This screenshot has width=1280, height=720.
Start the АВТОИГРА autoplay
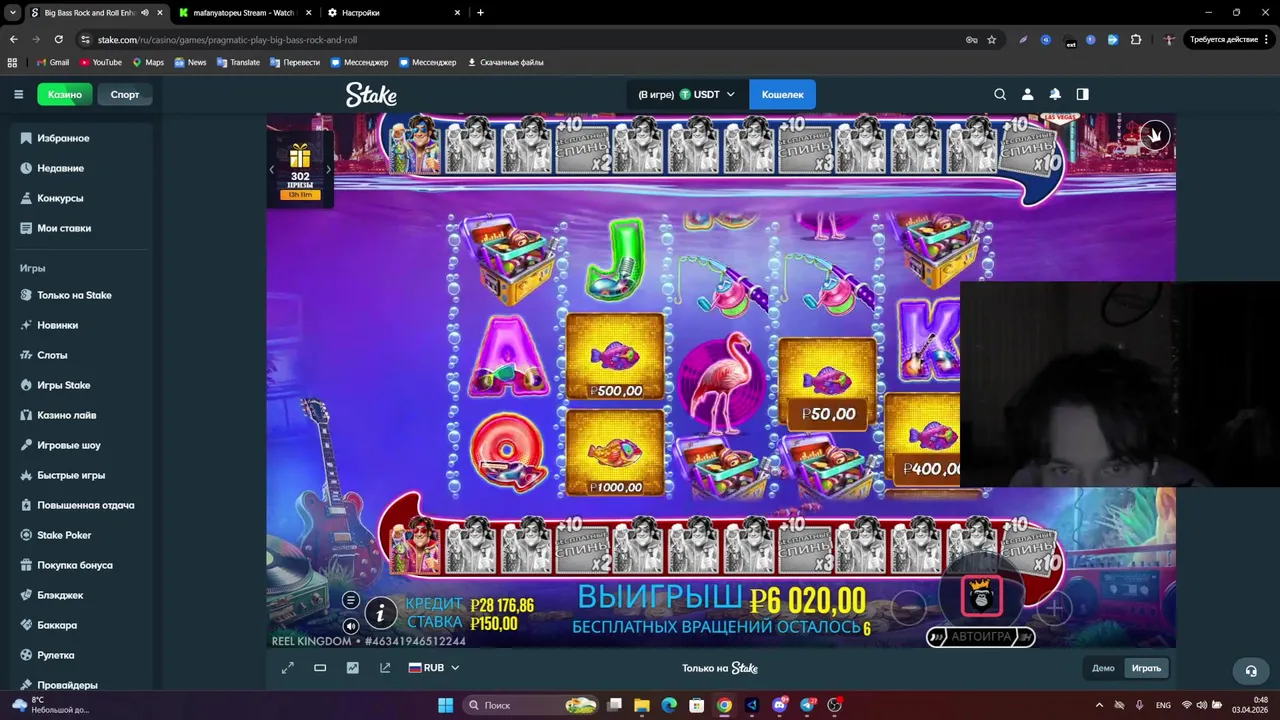pyautogui.click(x=980, y=636)
